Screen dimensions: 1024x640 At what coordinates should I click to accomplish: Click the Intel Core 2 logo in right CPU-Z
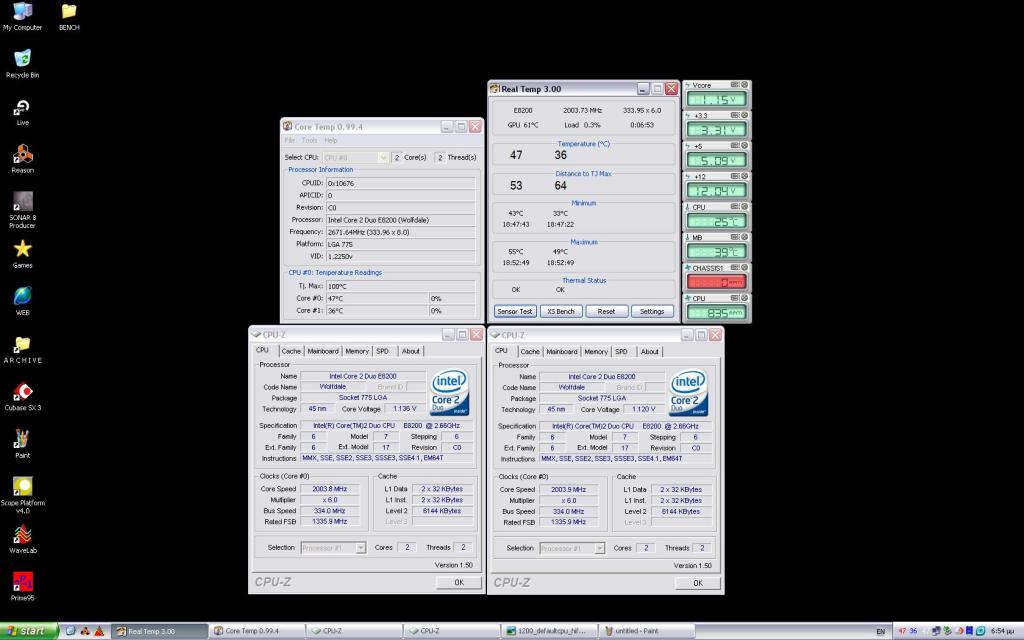688,393
